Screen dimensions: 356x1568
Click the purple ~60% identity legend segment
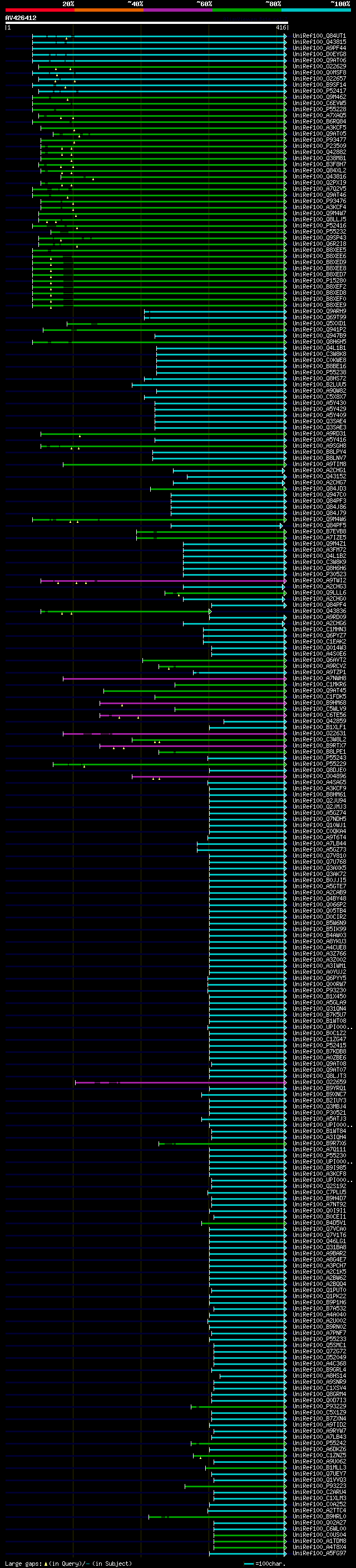coord(179,11)
